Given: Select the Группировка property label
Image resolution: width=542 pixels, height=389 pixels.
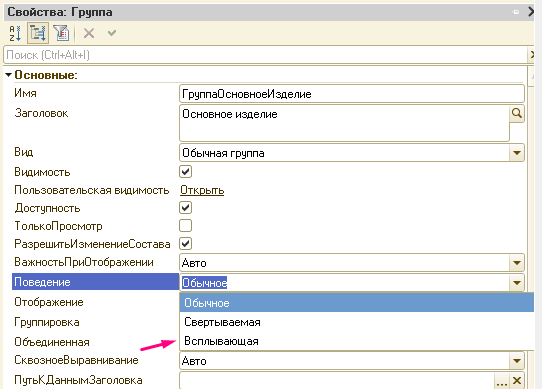Looking at the screenshot, I should 47,322.
